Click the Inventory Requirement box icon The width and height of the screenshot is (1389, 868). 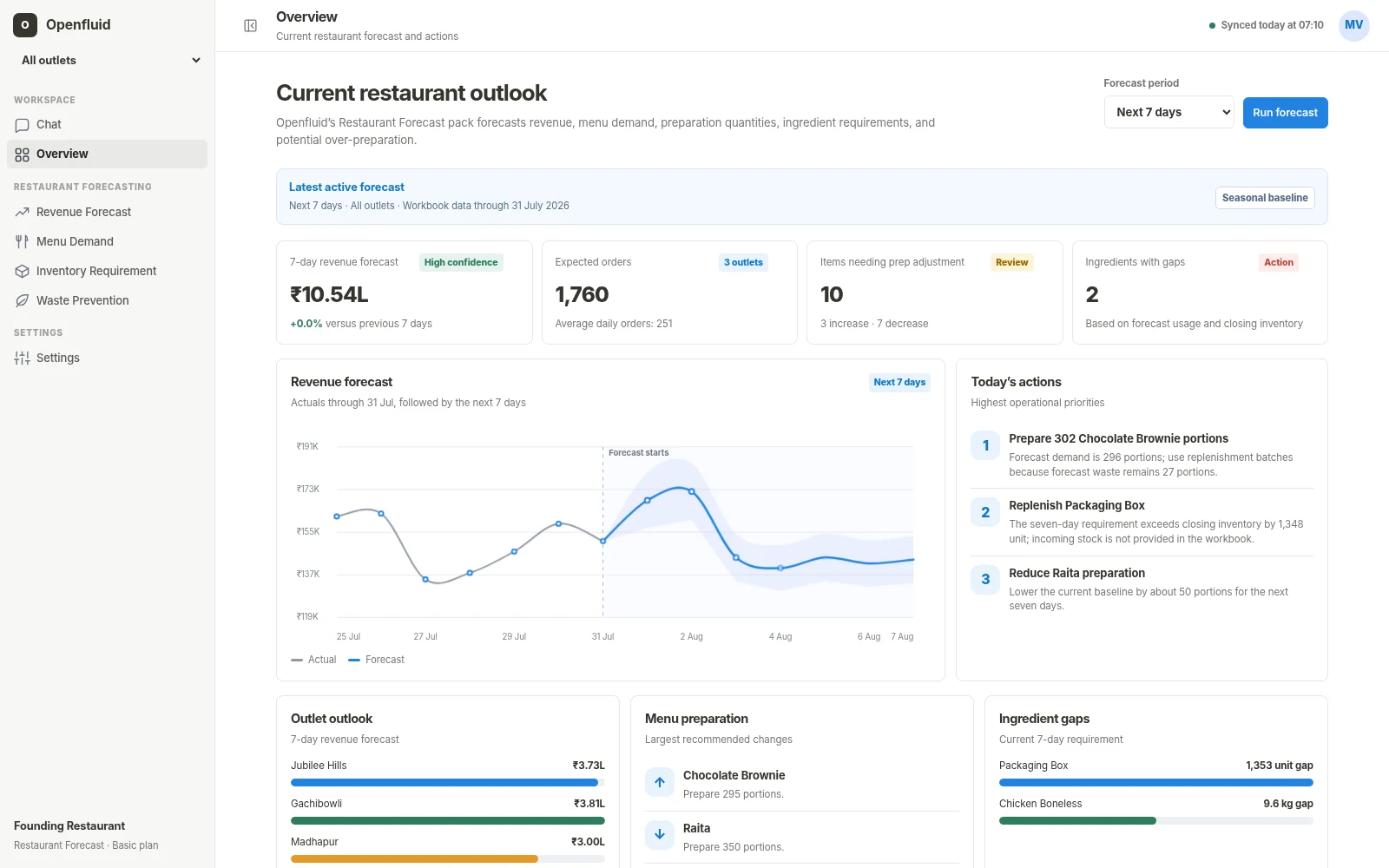click(23, 272)
